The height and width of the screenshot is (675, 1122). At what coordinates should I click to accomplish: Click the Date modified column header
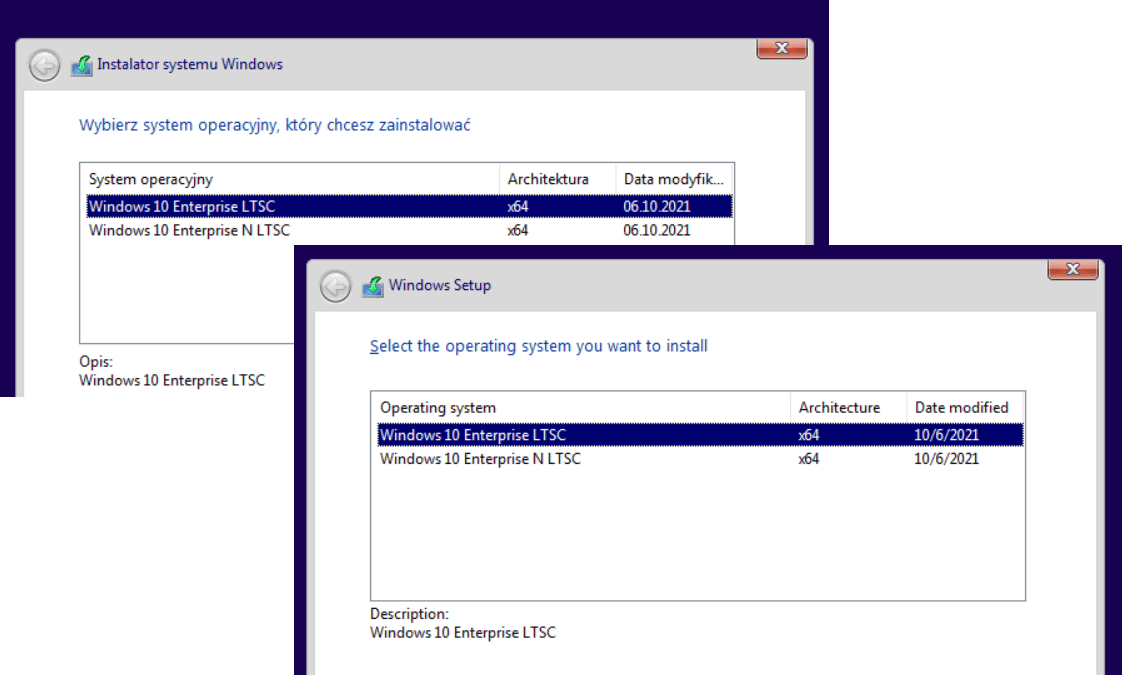tap(965, 407)
